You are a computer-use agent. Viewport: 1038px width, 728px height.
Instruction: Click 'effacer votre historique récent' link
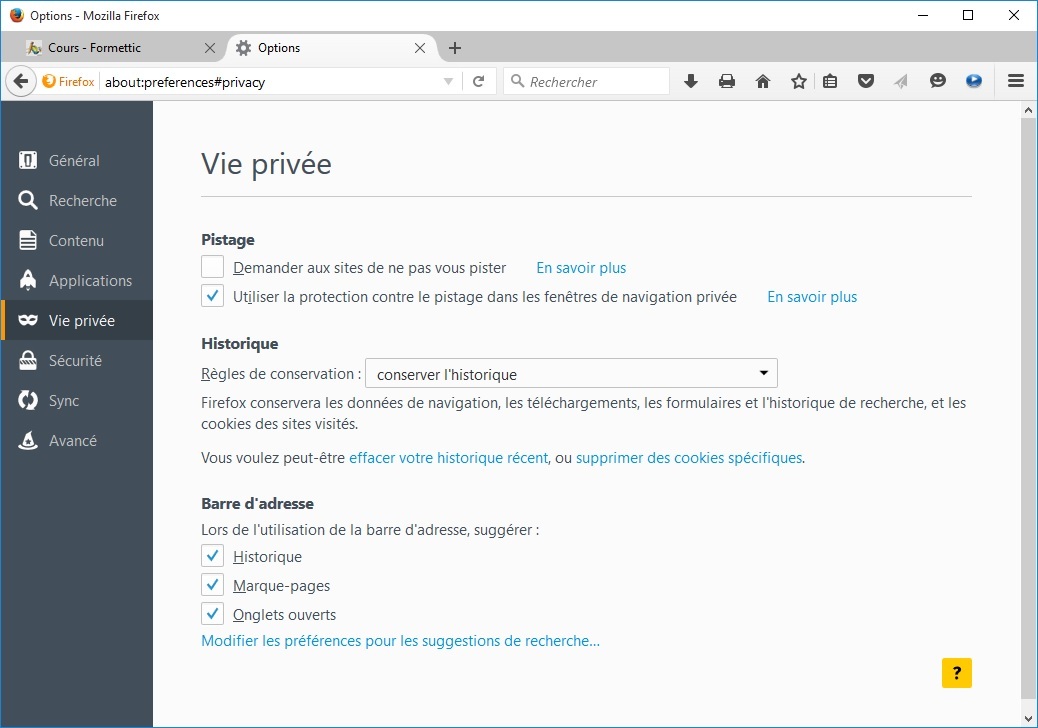click(448, 458)
